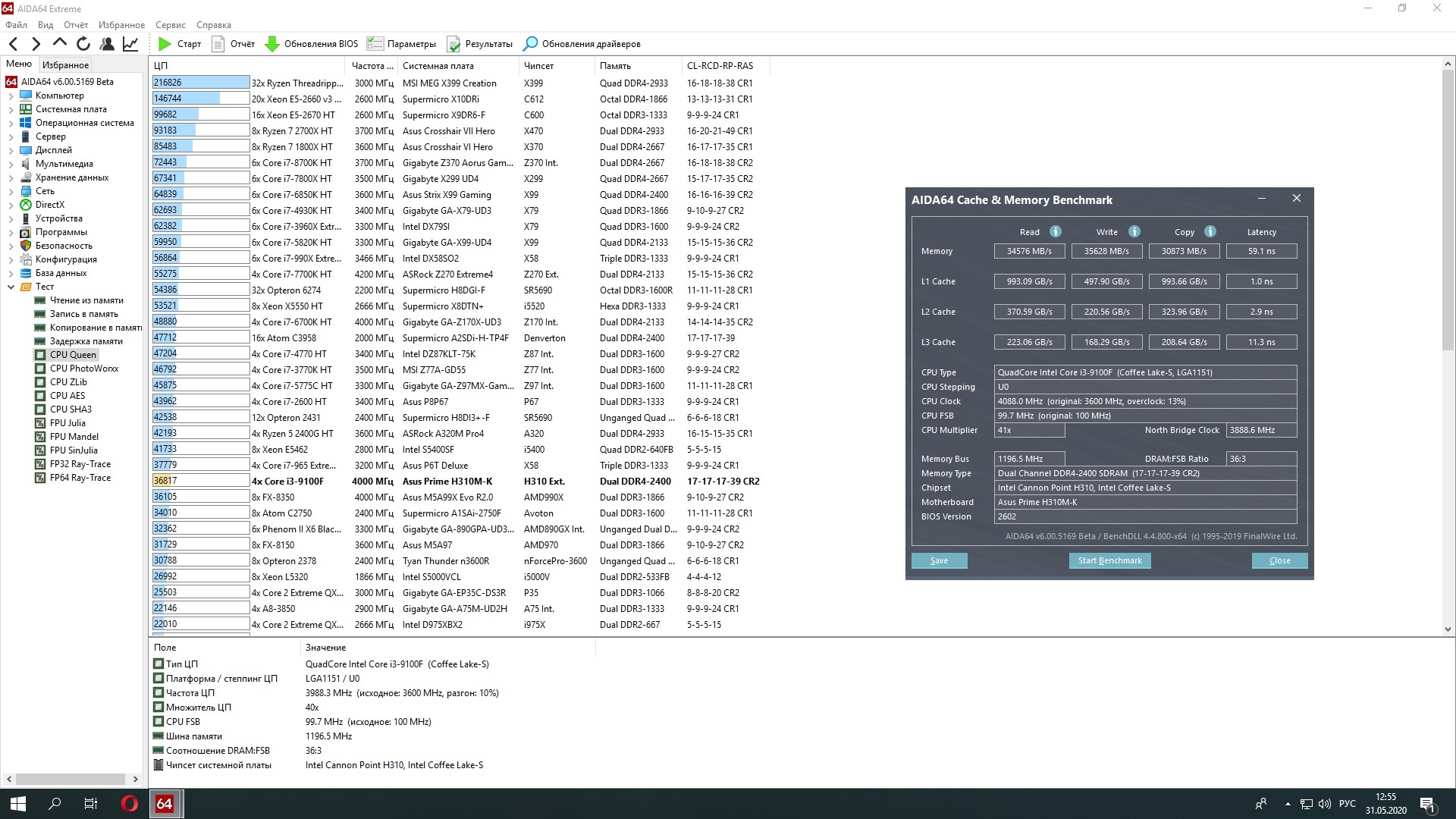Expand the Мультимедиа tree node
The height and width of the screenshot is (819, 1456).
coord(11,165)
